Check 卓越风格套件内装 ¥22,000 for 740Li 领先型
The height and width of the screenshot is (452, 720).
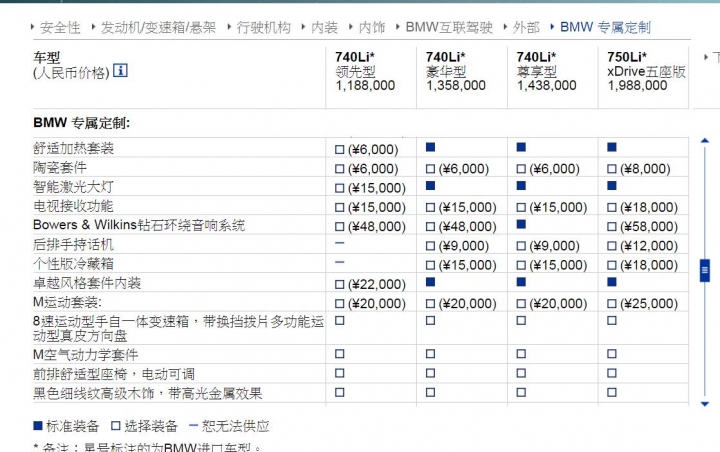click(340, 284)
